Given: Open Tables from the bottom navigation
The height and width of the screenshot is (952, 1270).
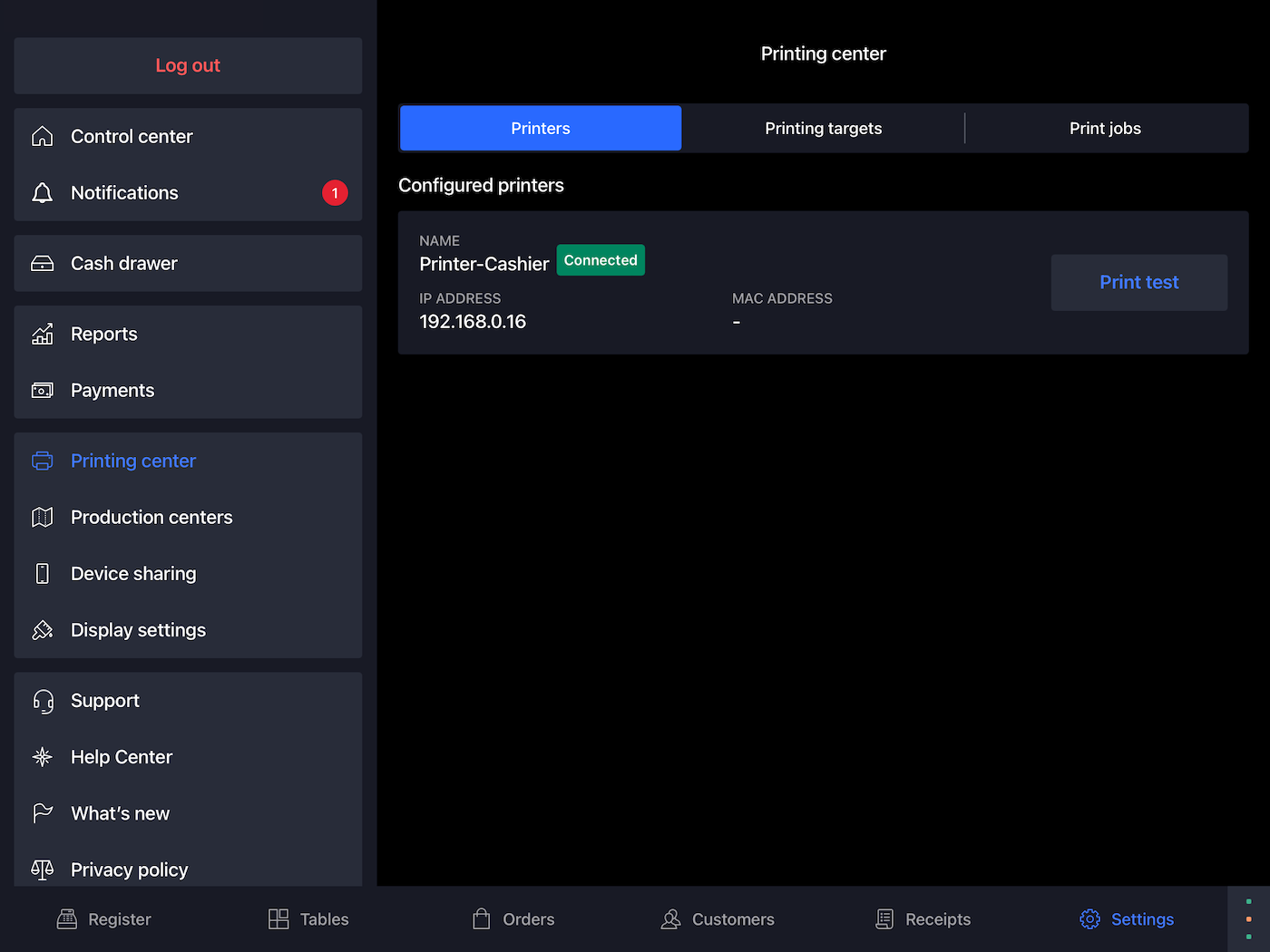Looking at the screenshot, I should 309,919.
